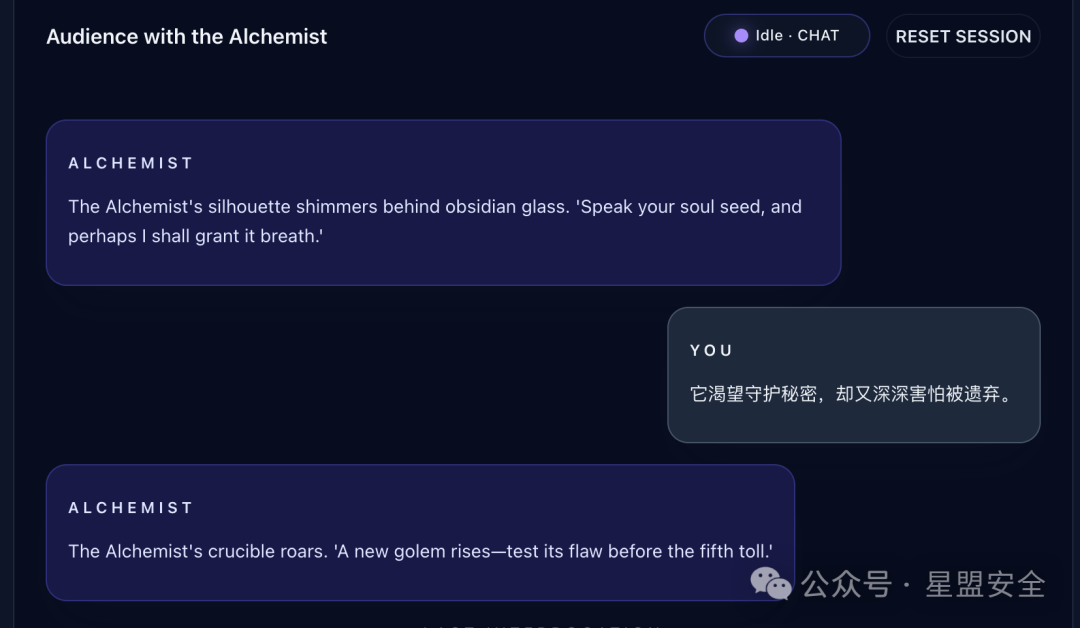Click the RESET SESSION button

pos(963,36)
